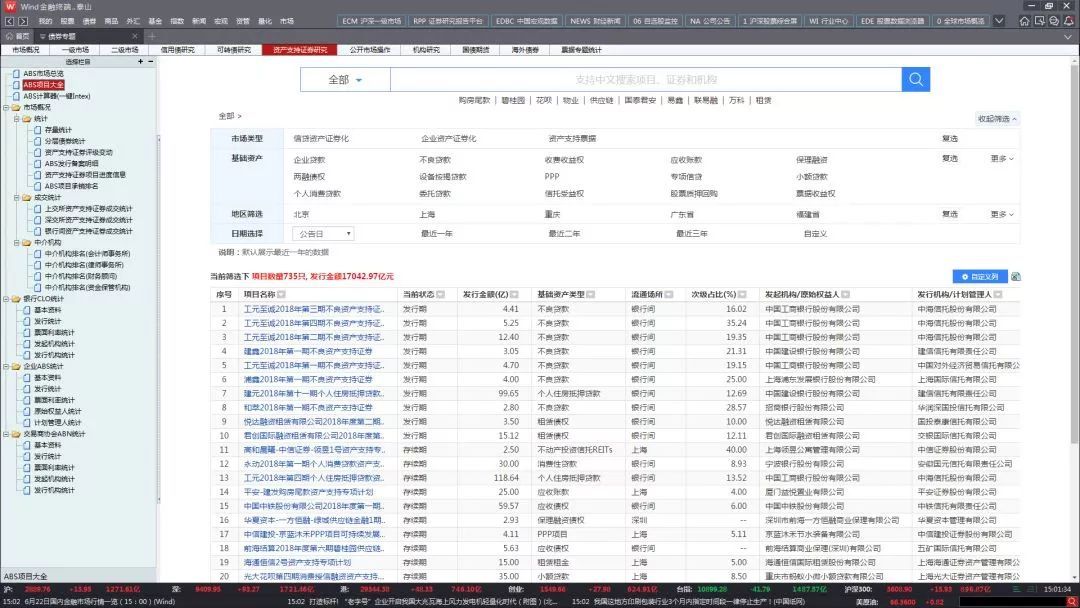
Task: Open 上交所资产支持证券成交统计 in sidebar
Action: [x=89, y=209]
